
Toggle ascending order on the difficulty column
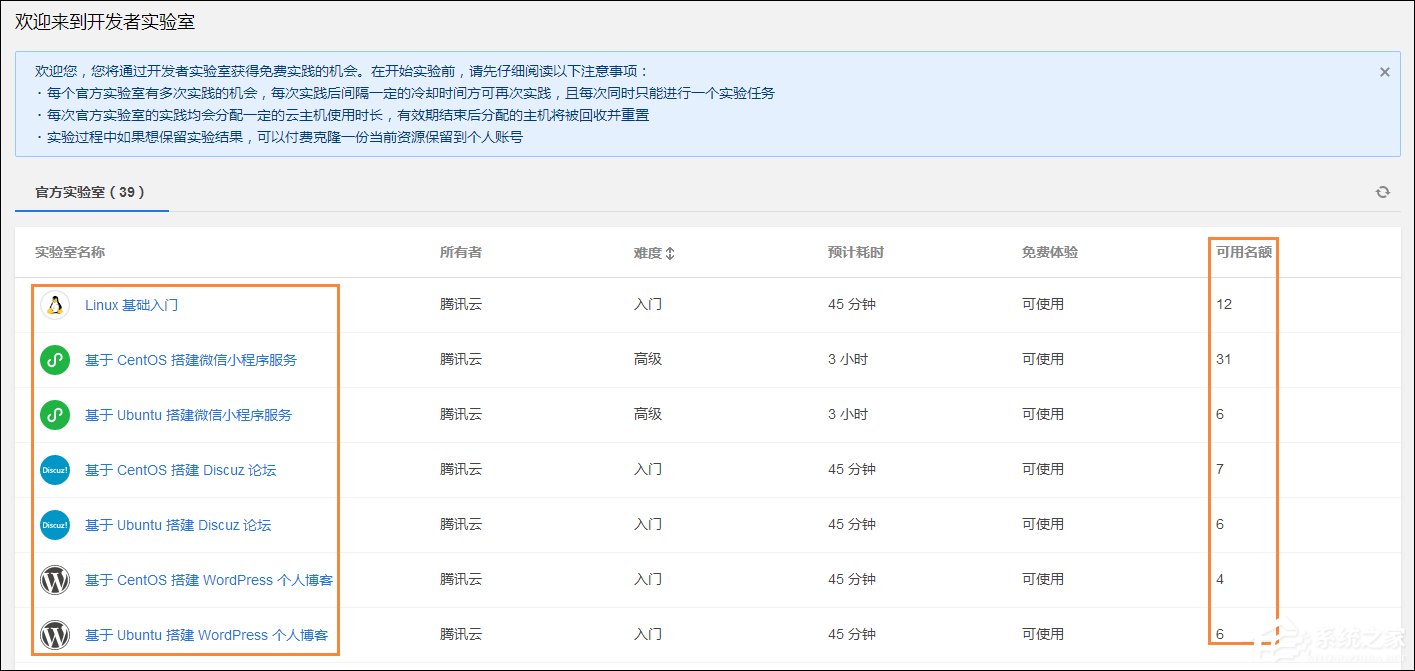click(x=668, y=248)
